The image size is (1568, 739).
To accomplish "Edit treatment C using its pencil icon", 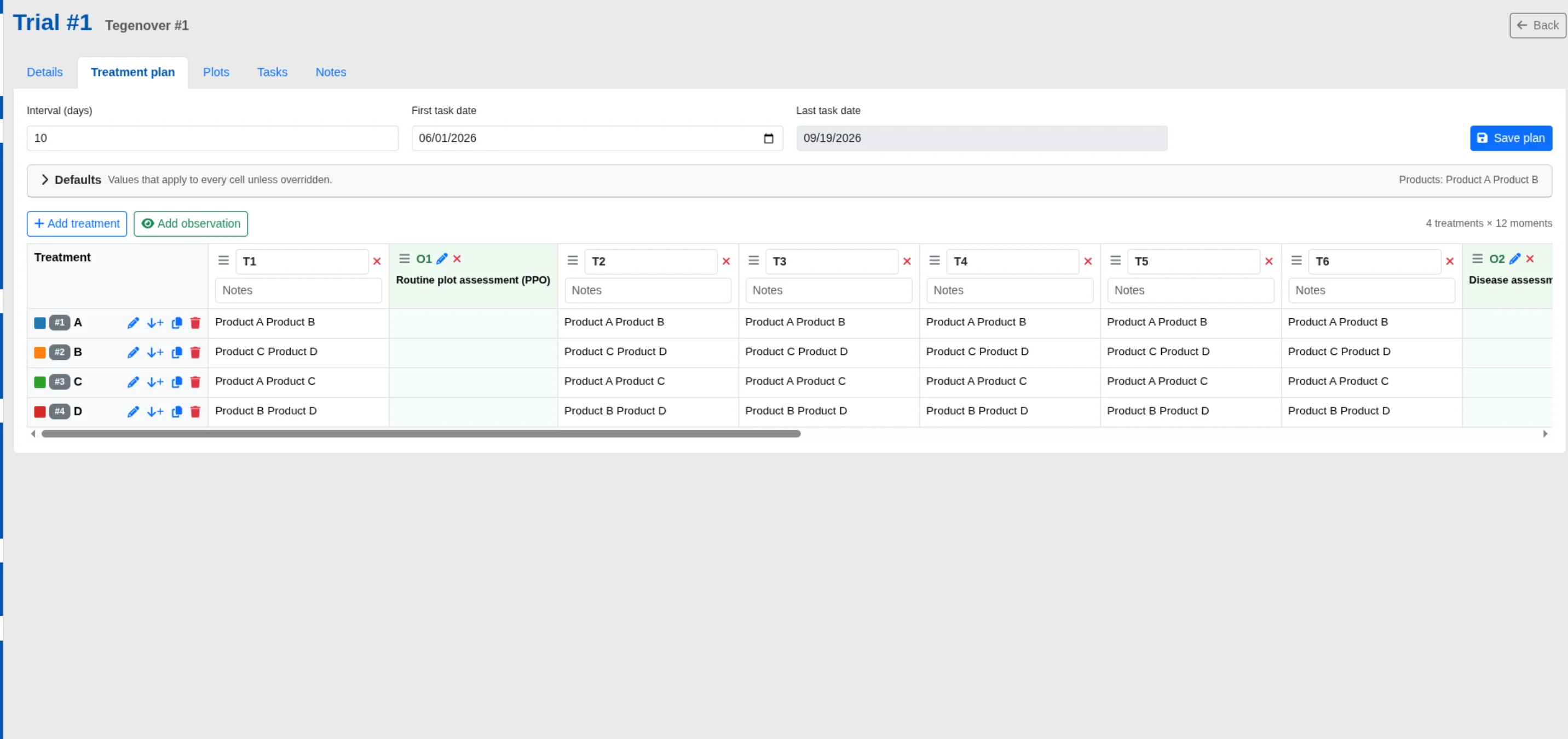I will click(x=133, y=382).
